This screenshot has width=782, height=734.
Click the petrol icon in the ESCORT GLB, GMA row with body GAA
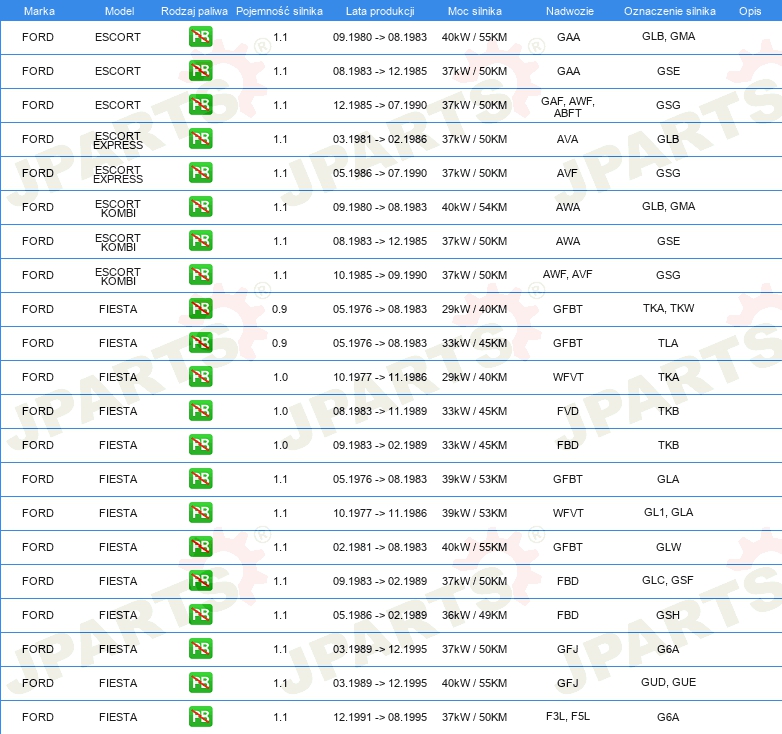pos(200,37)
